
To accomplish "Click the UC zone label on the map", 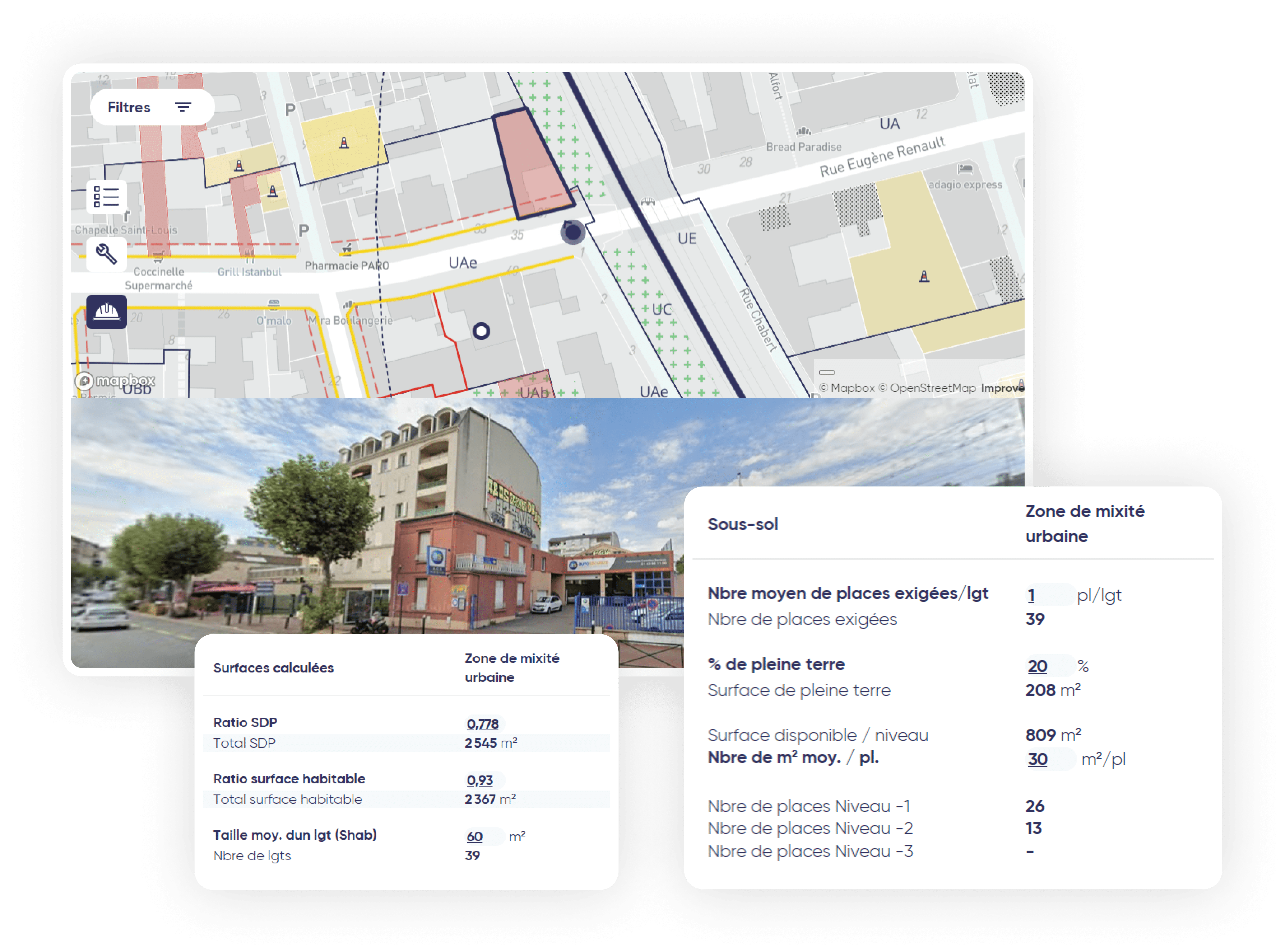I will (662, 309).
